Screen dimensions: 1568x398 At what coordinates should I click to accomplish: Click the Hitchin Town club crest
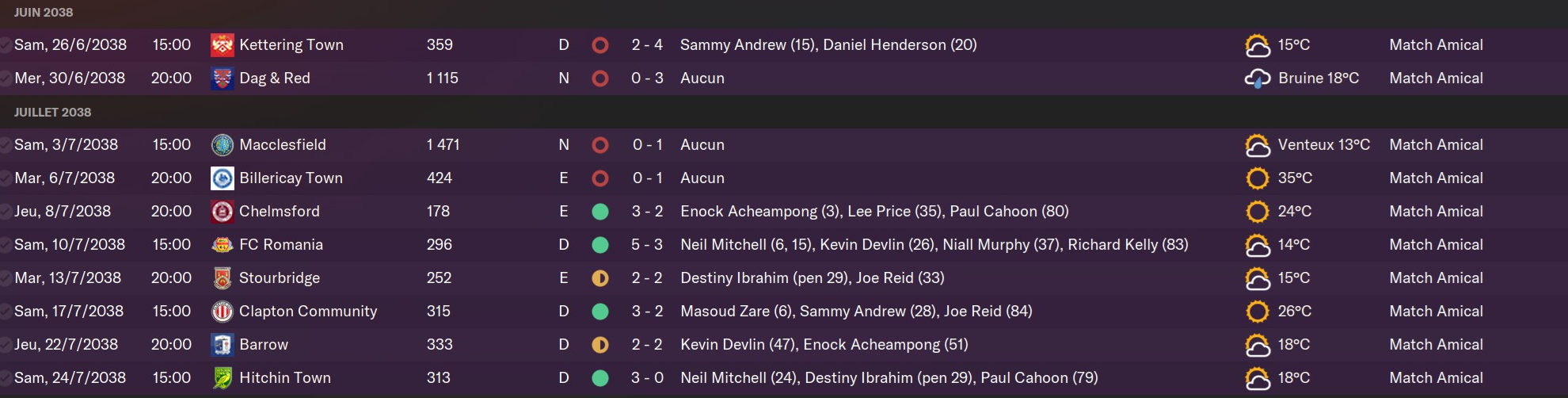222,378
